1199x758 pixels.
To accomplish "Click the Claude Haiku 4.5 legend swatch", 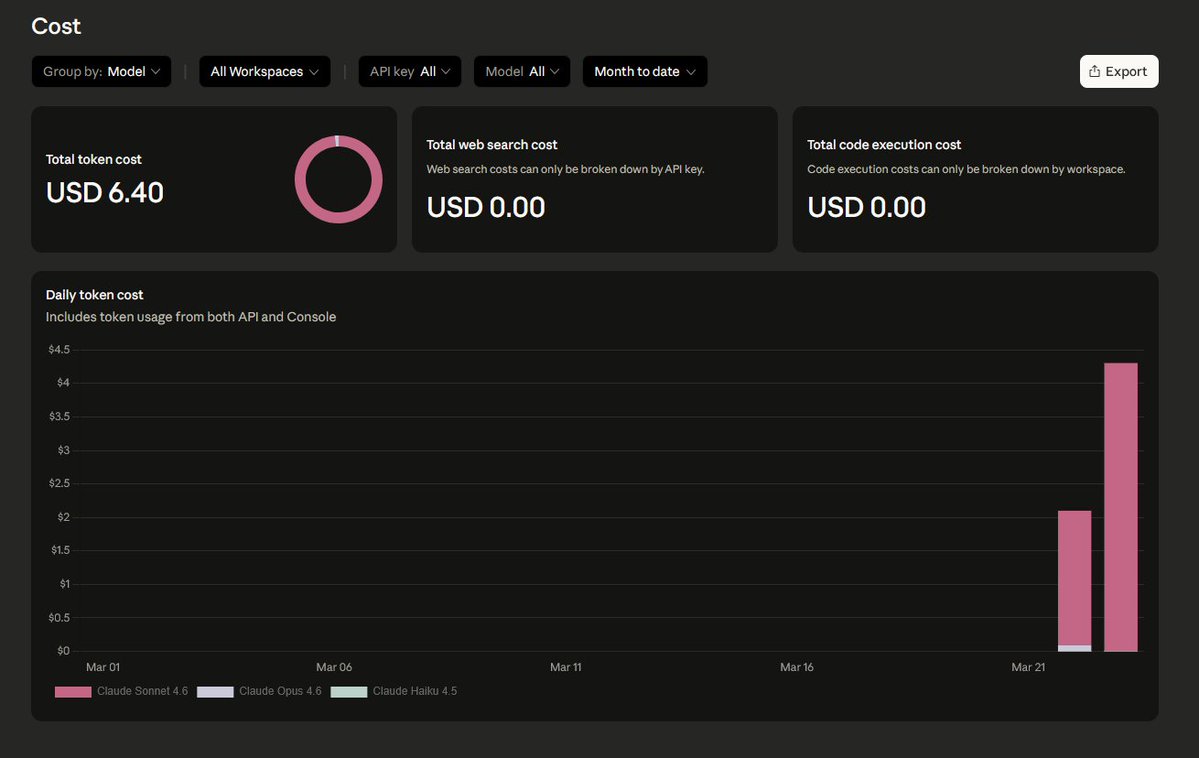I will (349, 691).
